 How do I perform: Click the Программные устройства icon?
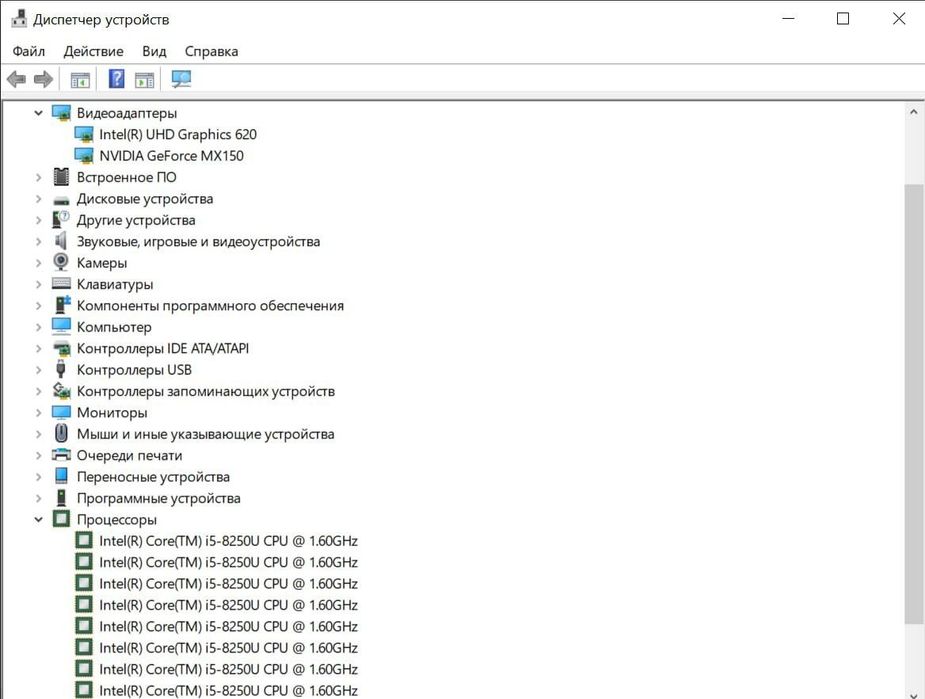click(x=61, y=498)
